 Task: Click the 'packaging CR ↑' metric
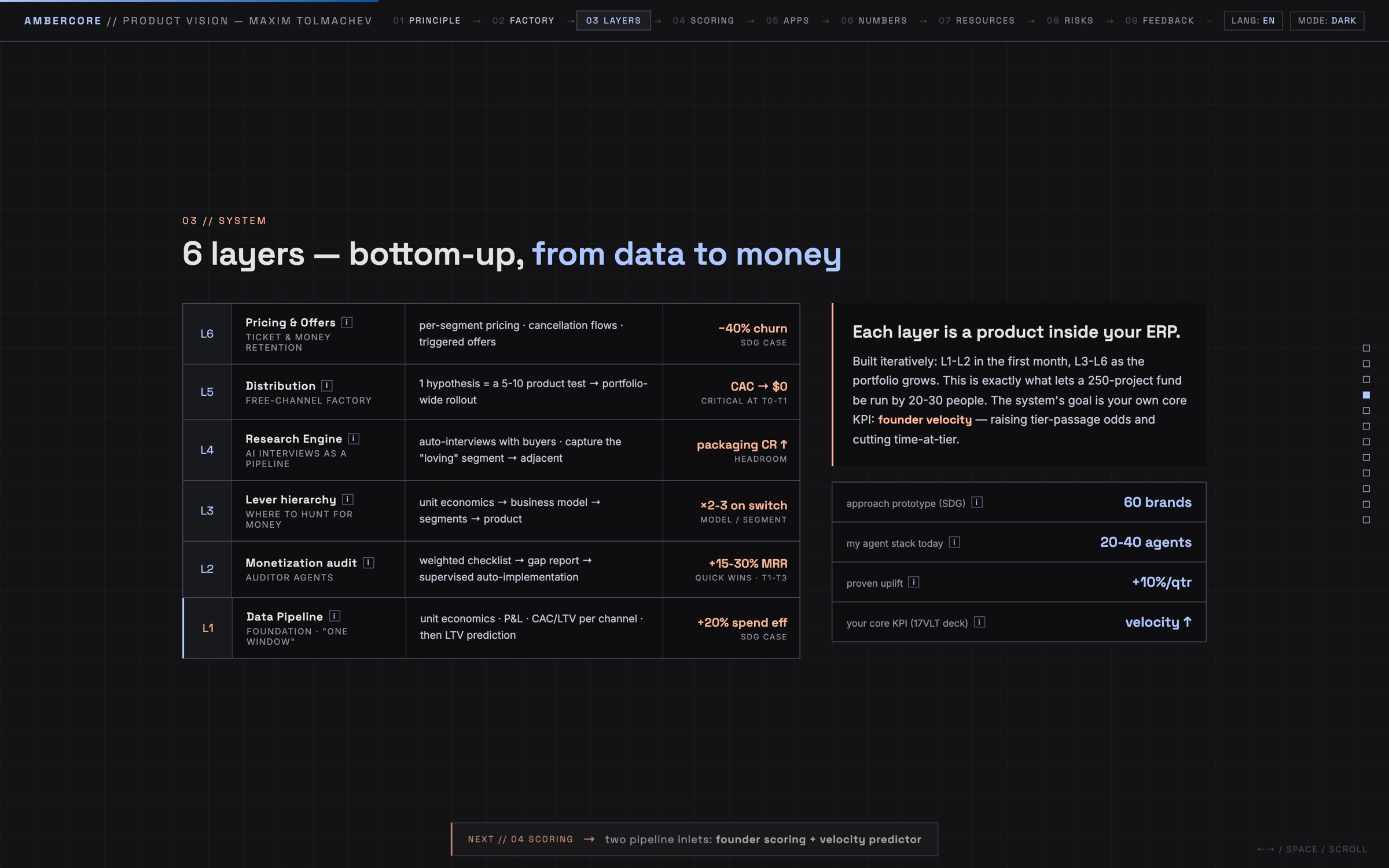742,444
